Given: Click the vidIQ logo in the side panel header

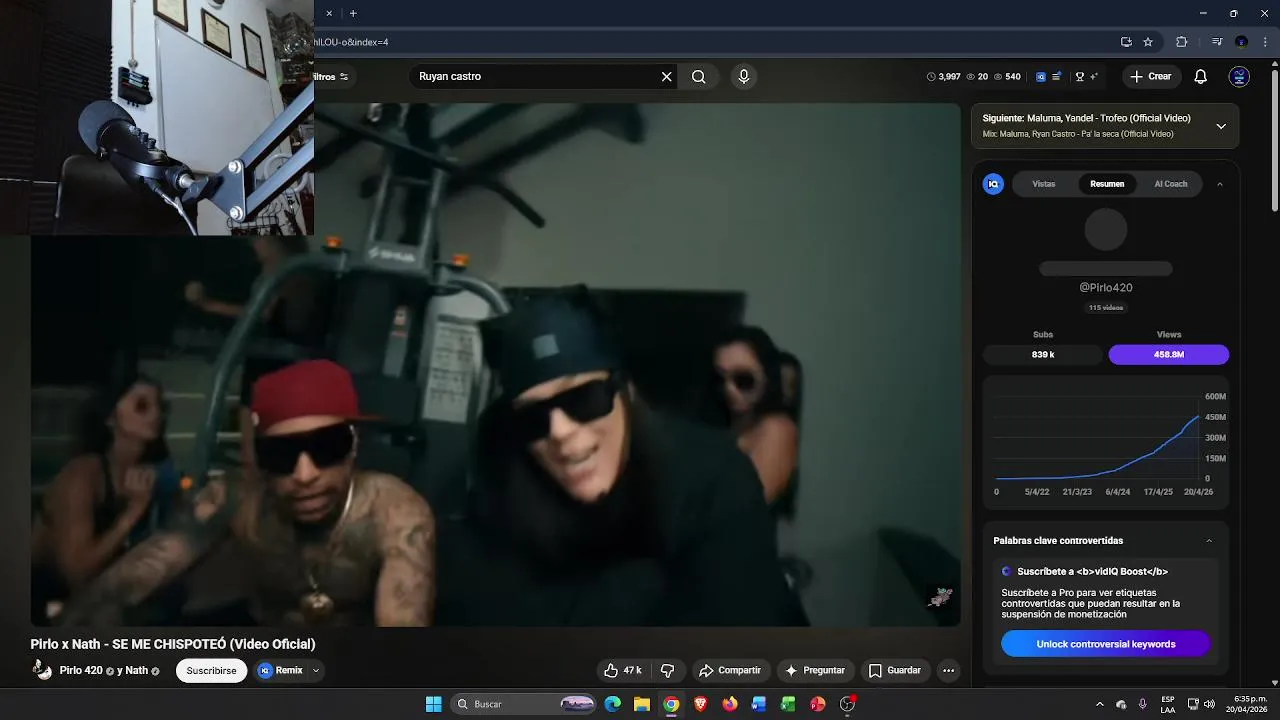Looking at the screenshot, I should coord(993,184).
